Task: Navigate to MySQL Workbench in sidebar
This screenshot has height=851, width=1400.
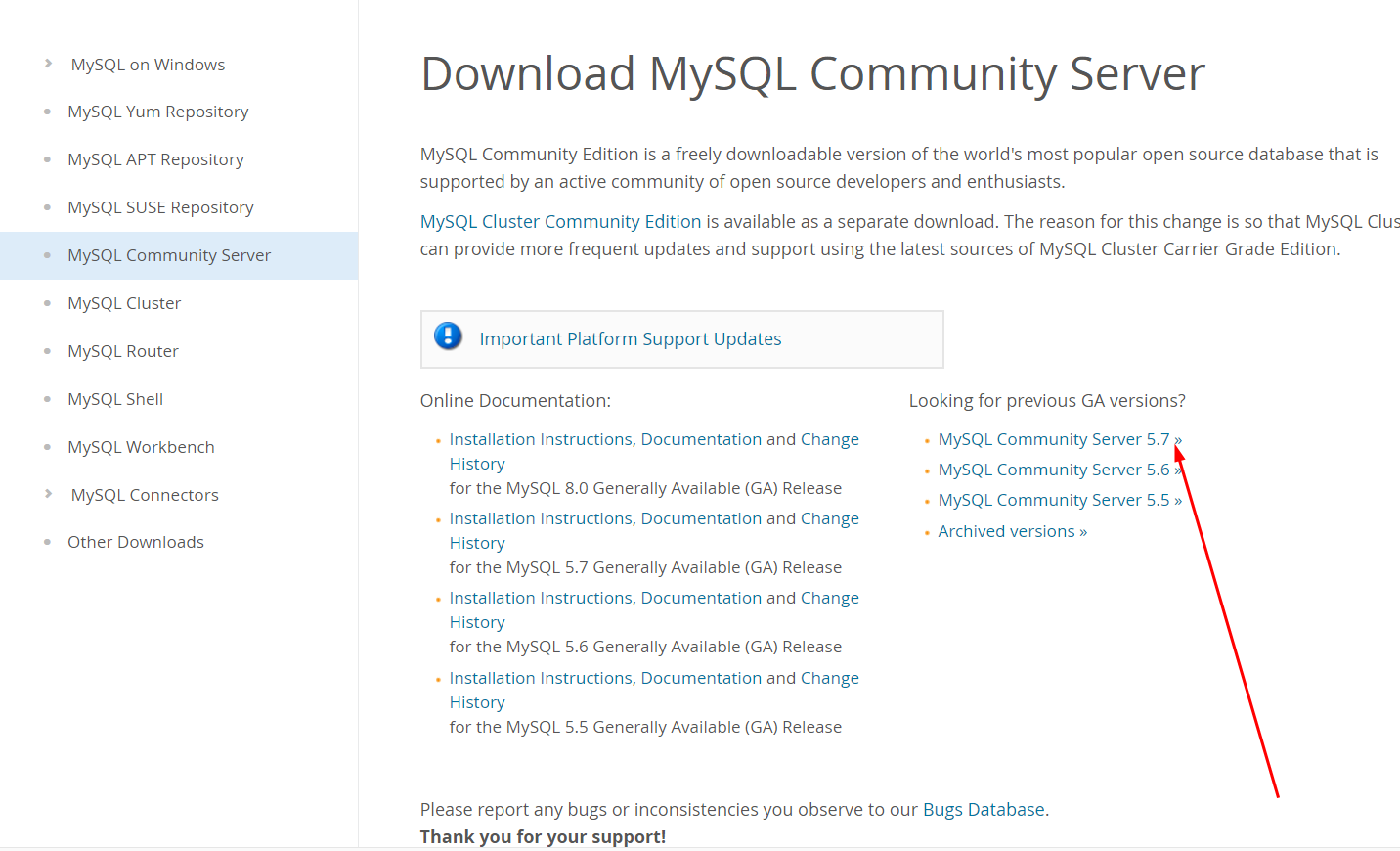Action: coord(141,447)
